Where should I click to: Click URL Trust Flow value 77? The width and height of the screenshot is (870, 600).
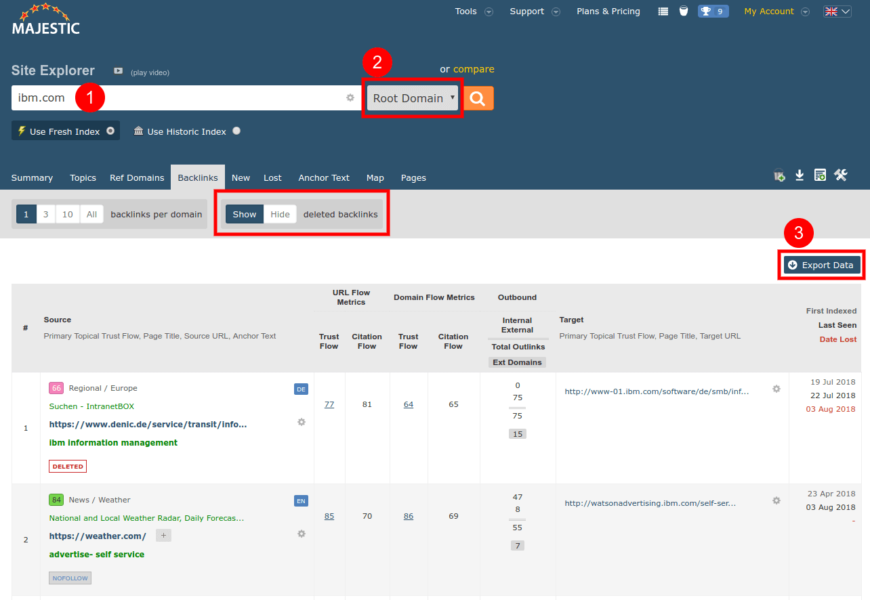coord(329,404)
